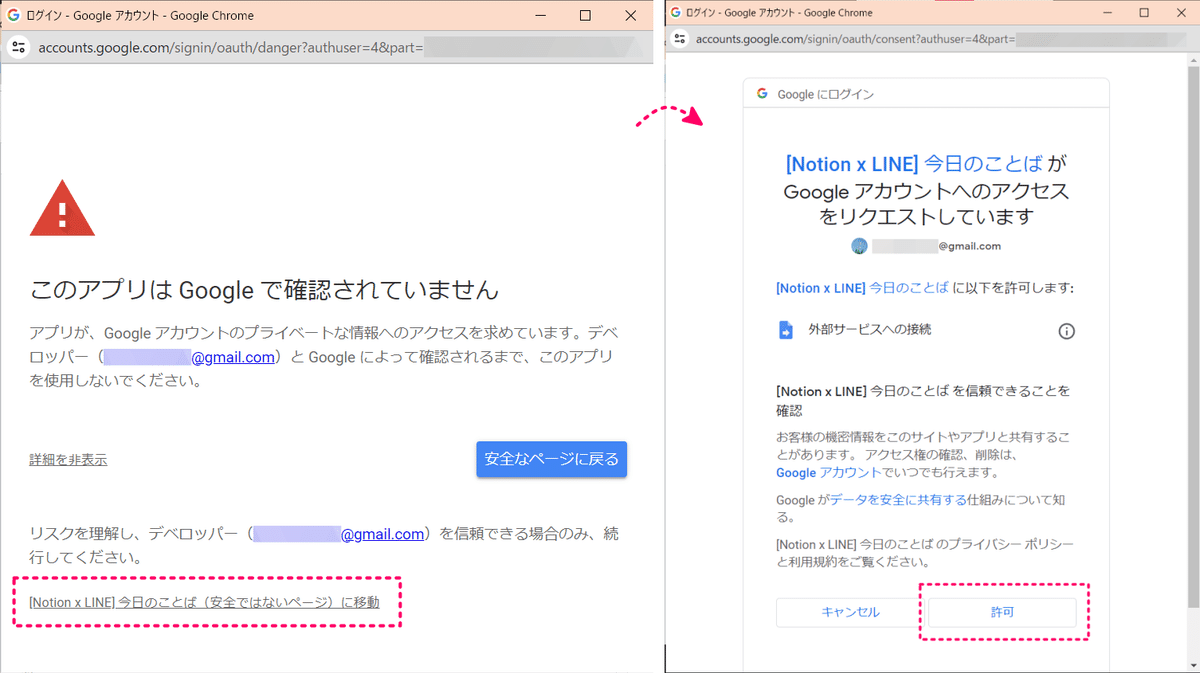Screen dimensions: 1200x673
Task: Click Google logo in the Google にログイン header
Action: pos(762,94)
